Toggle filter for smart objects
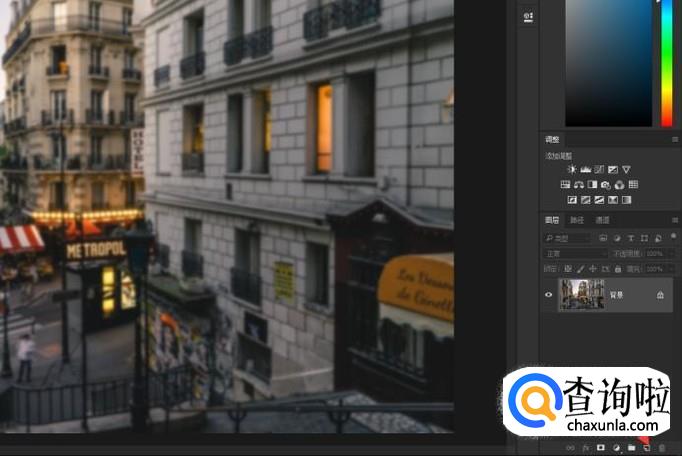682x456 pixels. coord(659,238)
